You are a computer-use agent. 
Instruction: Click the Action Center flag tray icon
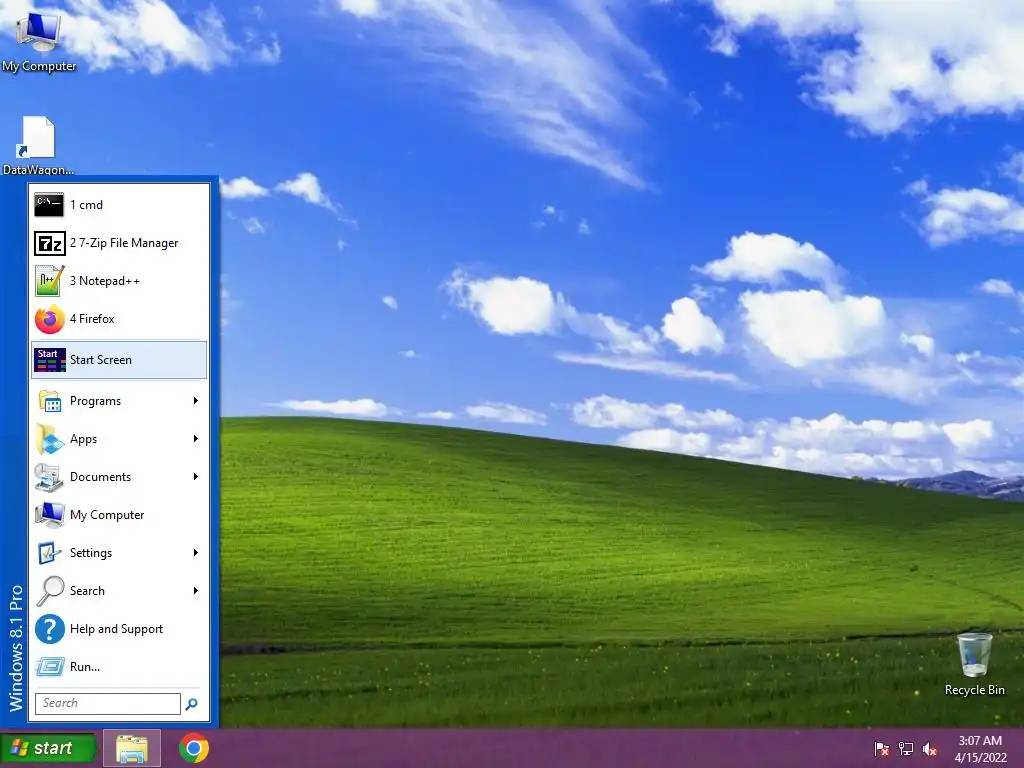(881, 749)
